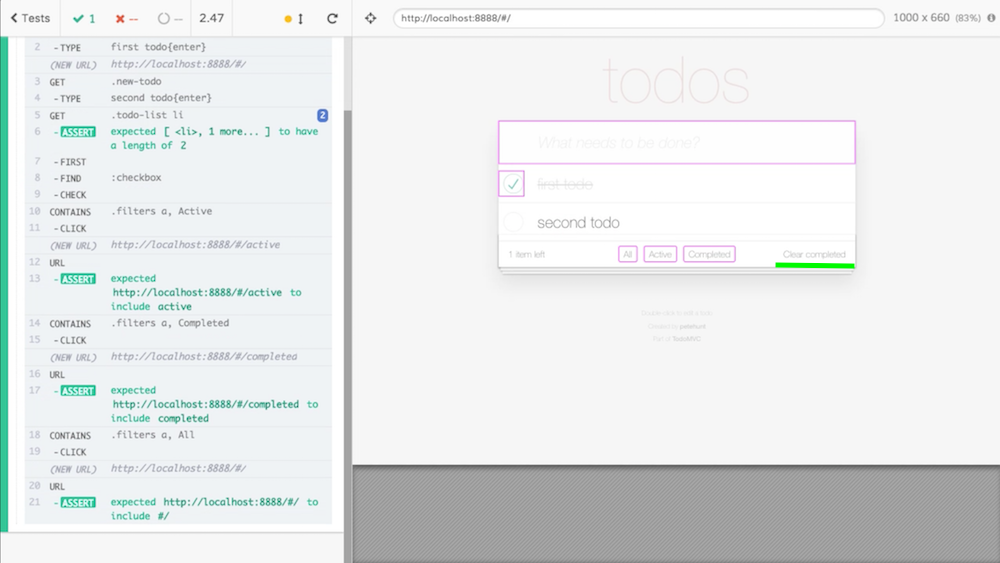This screenshot has width=1000, height=563.
Task: Focus the What needs to be done field
Action: click(677, 142)
